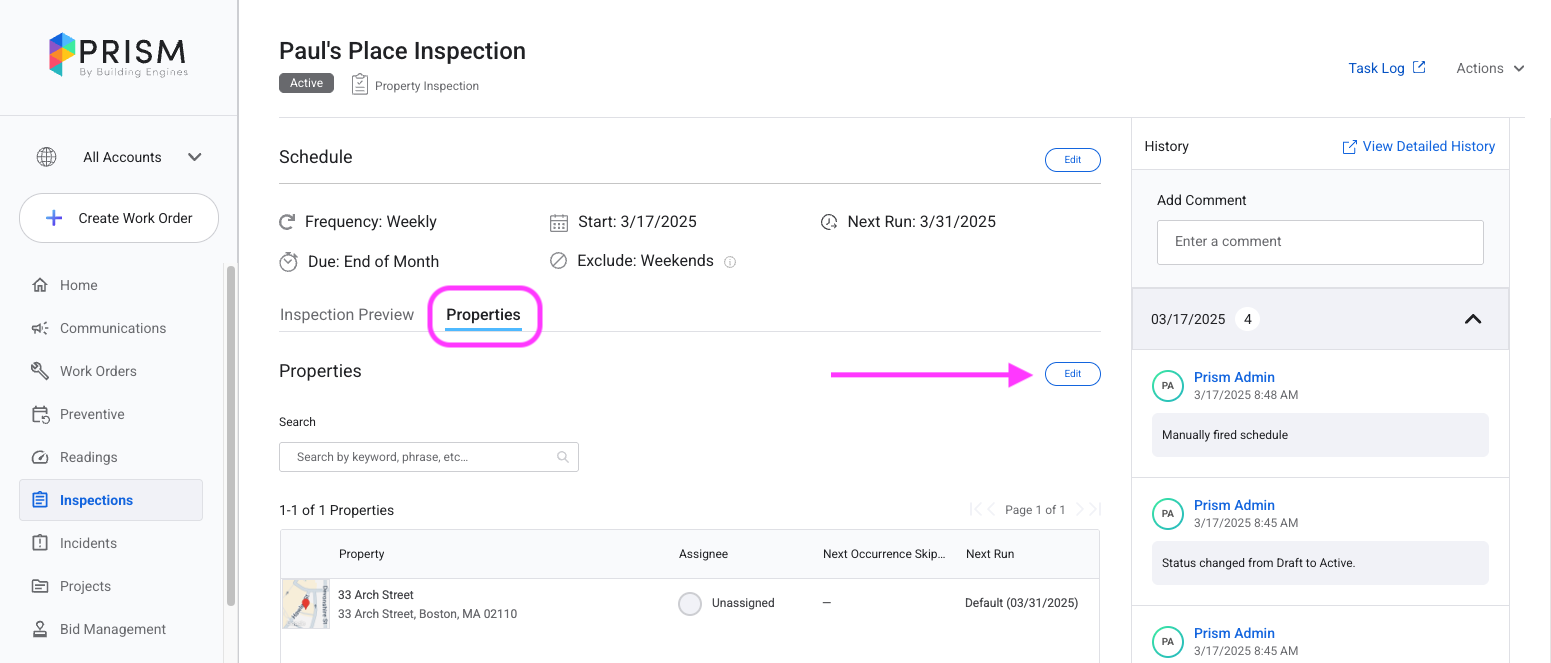The image size is (1551, 663).
Task: Open the View Detailed History link
Action: click(x=1418, y=146)
